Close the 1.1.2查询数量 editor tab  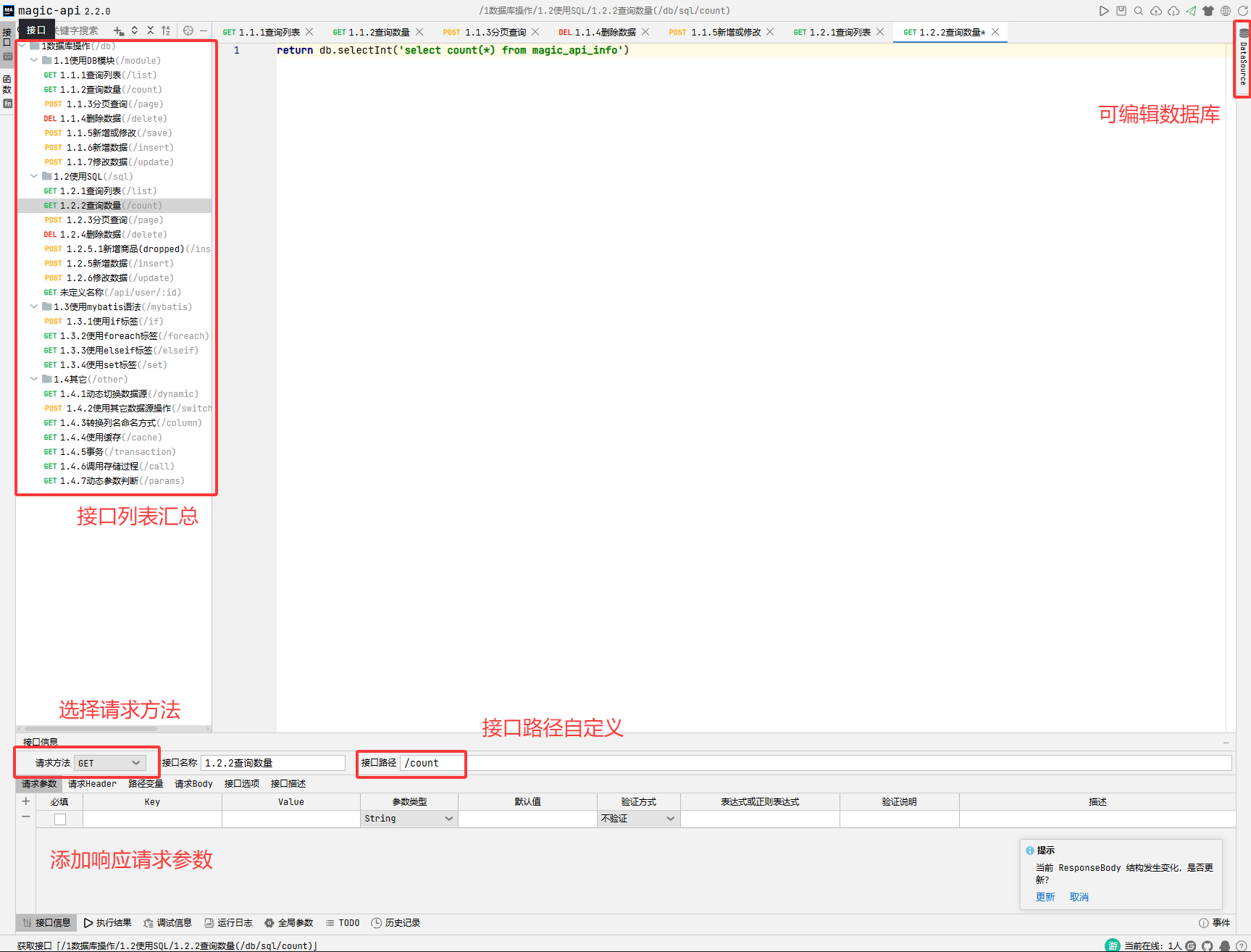(x=419, y=32)
